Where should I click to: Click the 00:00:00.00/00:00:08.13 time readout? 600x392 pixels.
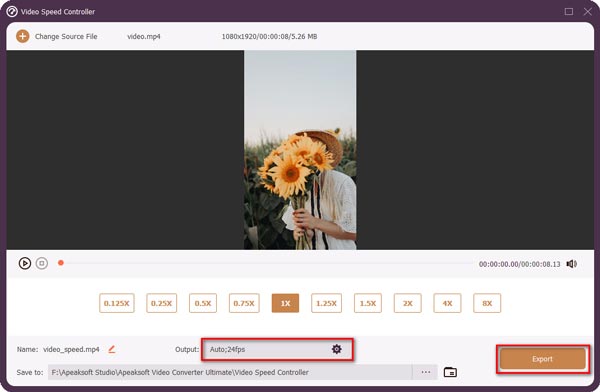click(520, 264)
